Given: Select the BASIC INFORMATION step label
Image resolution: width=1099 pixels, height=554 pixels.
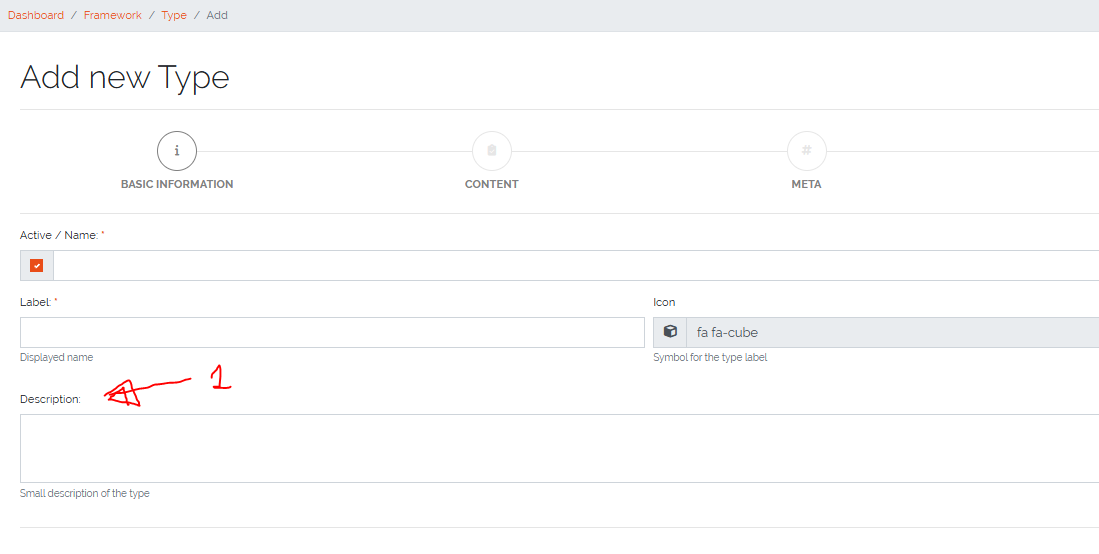Looking at the screenshot, I should (177, 184).
